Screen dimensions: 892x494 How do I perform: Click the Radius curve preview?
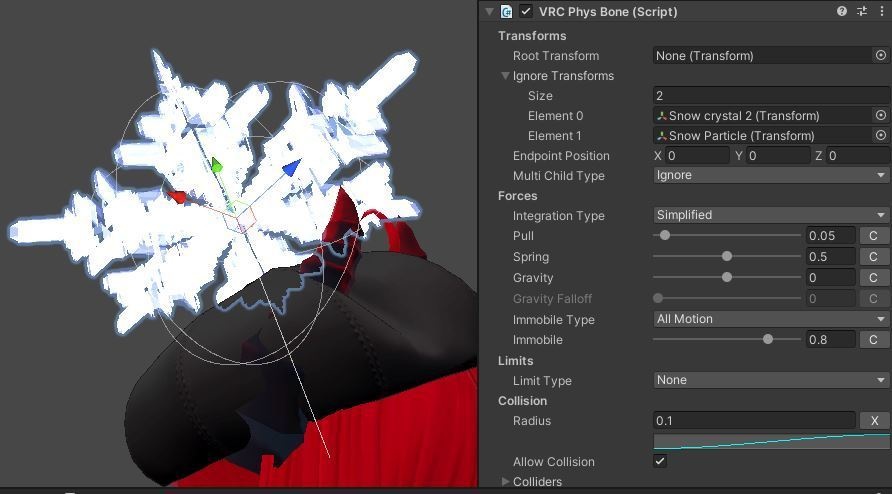[x=771, y=442]
